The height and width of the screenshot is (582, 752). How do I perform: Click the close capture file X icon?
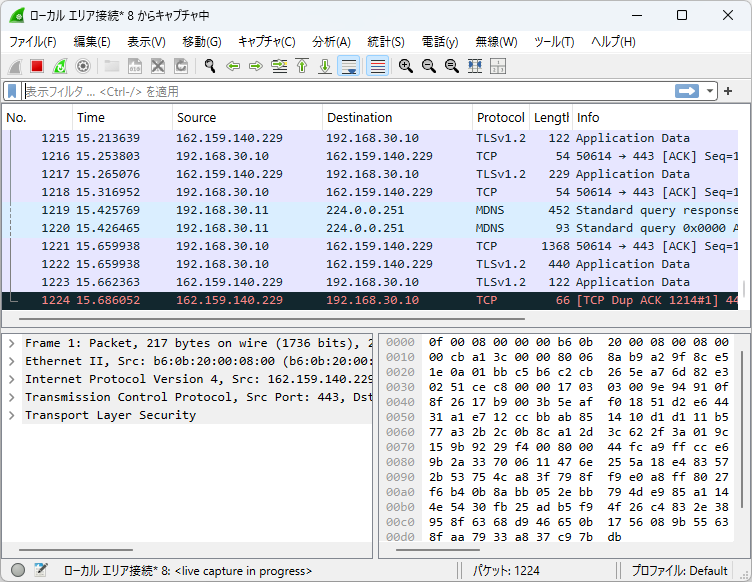(158, 66)
